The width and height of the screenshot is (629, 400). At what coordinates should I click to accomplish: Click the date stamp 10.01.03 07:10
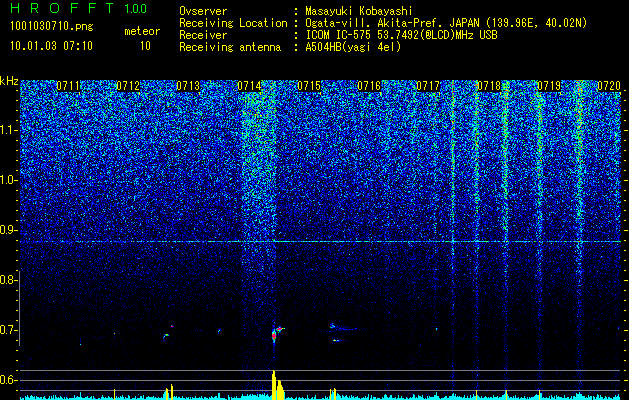pyautogui.click(x=51, y=46)
